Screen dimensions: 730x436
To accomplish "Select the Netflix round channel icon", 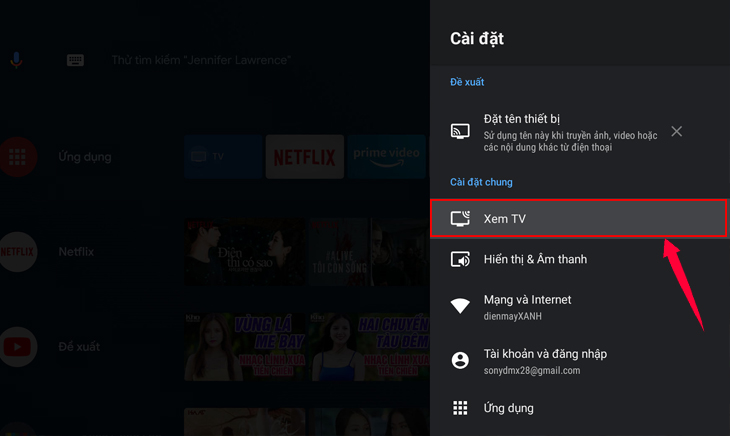I will (17, 252).
